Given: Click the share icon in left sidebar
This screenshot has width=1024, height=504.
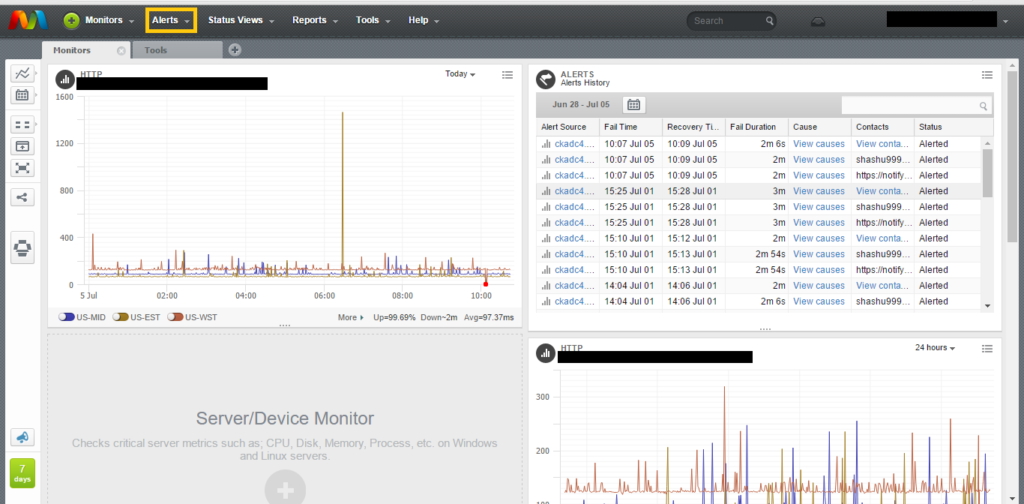Looking at the screenshot, I should [22, 197].
